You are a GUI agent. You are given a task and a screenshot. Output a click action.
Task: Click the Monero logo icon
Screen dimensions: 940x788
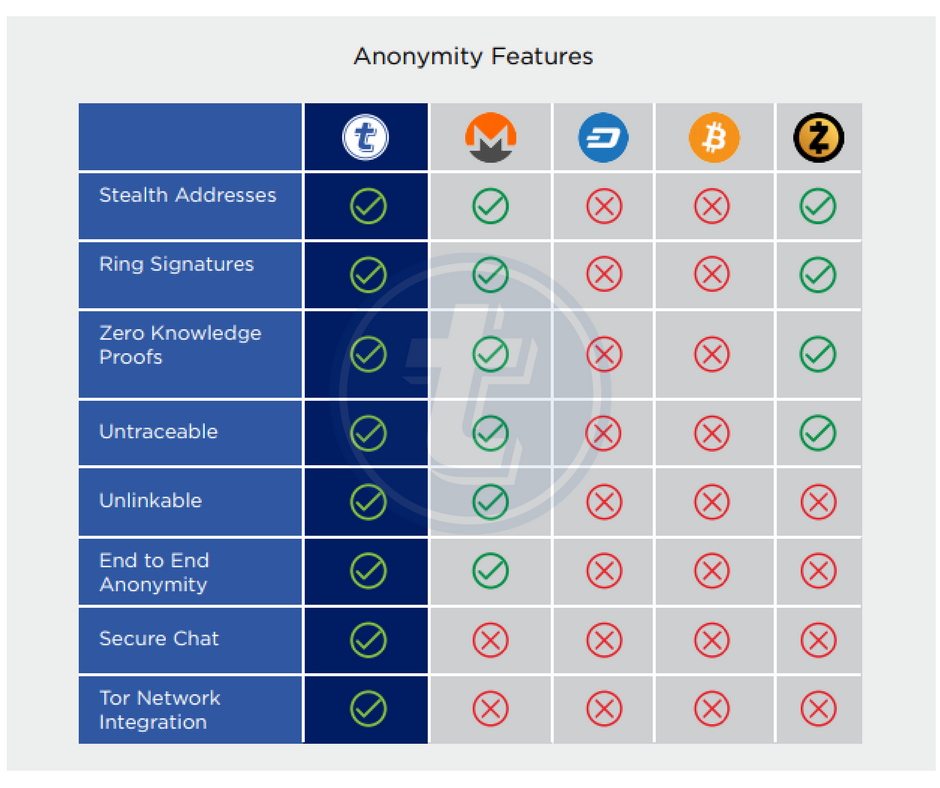pos(490,137)
